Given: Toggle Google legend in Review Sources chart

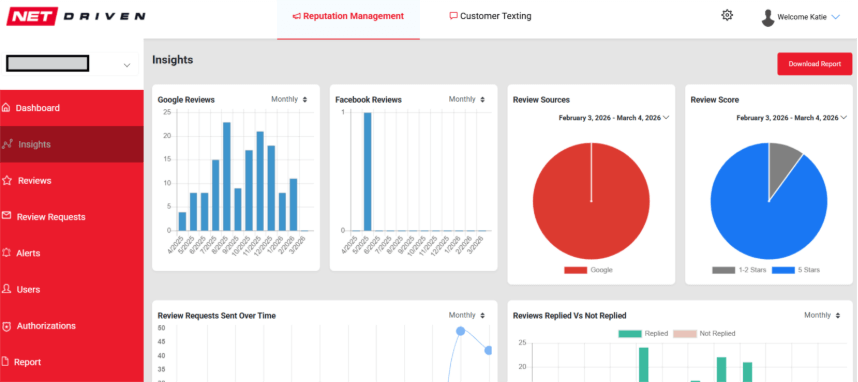Looking at the screenshot, I should click(x=588, y=270).
